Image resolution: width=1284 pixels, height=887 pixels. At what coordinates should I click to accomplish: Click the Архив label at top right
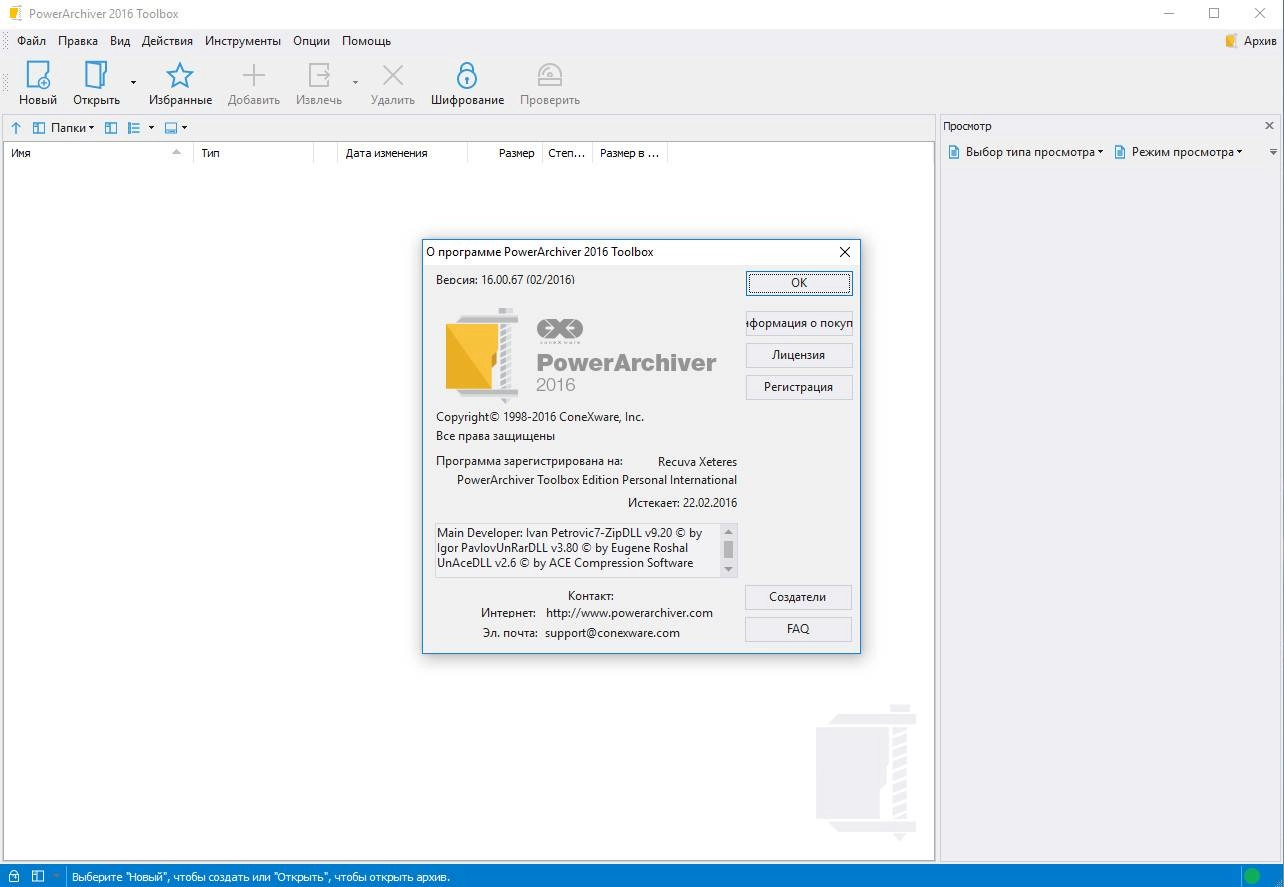[1260, 41]
